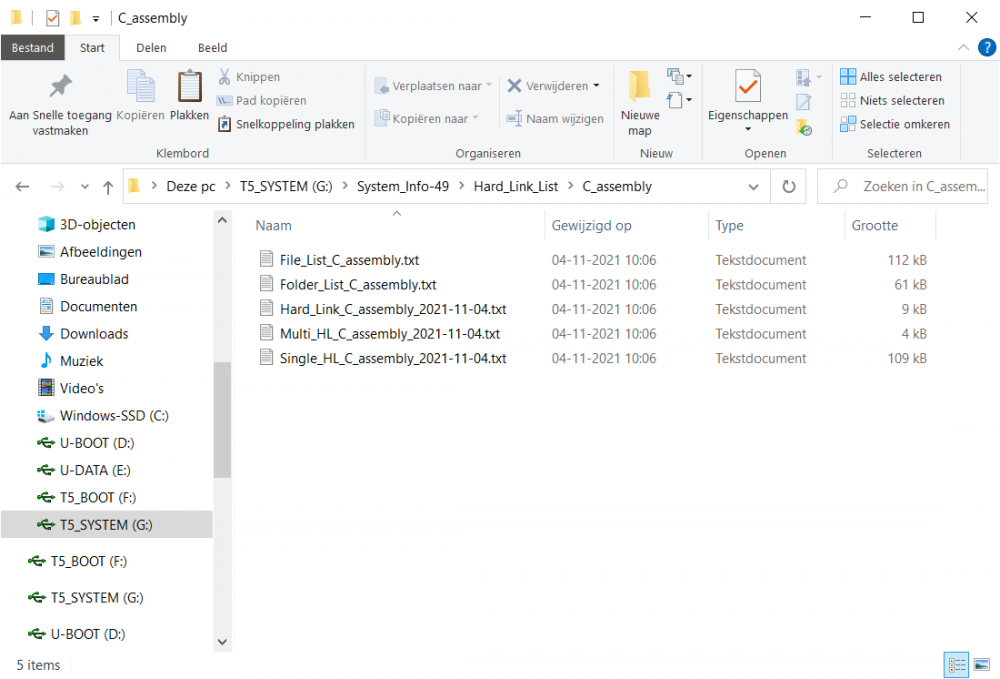Expand the address bar history dropdown
This screenshot has height=679, width=1000.
tap(754, 186)
